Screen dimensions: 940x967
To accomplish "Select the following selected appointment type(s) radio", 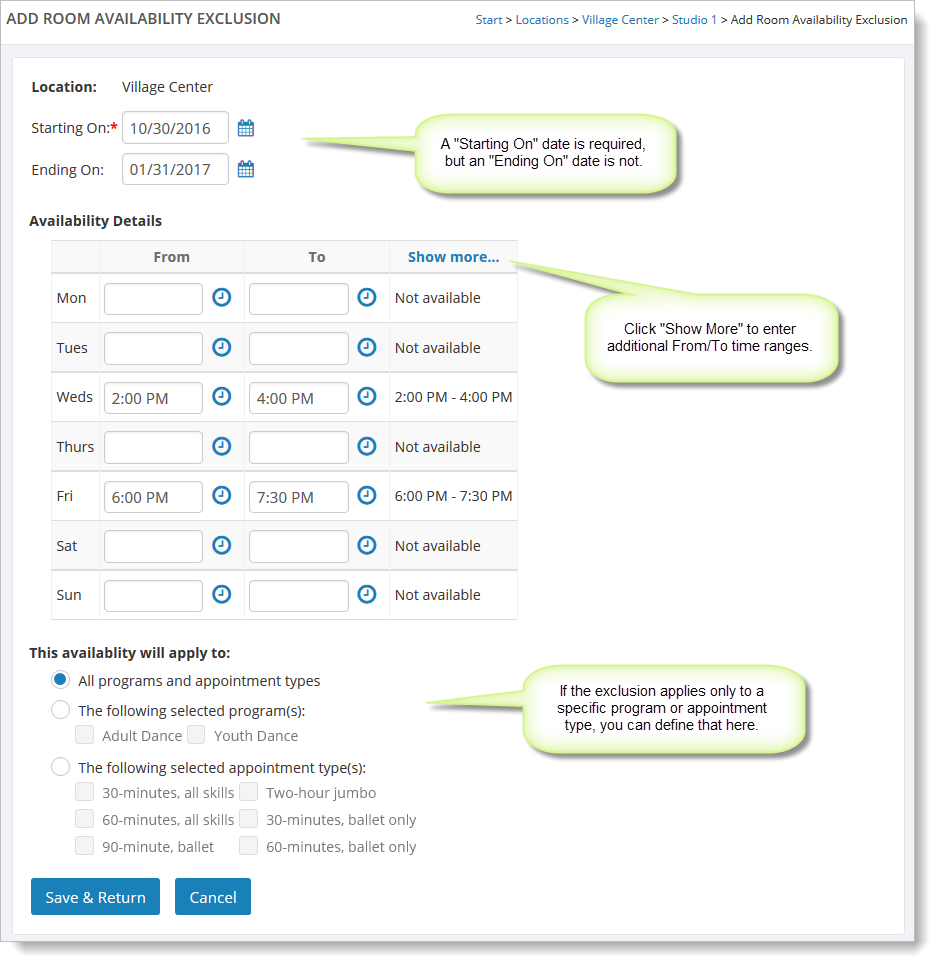I will pyautogui.click(x=60, y=767).
